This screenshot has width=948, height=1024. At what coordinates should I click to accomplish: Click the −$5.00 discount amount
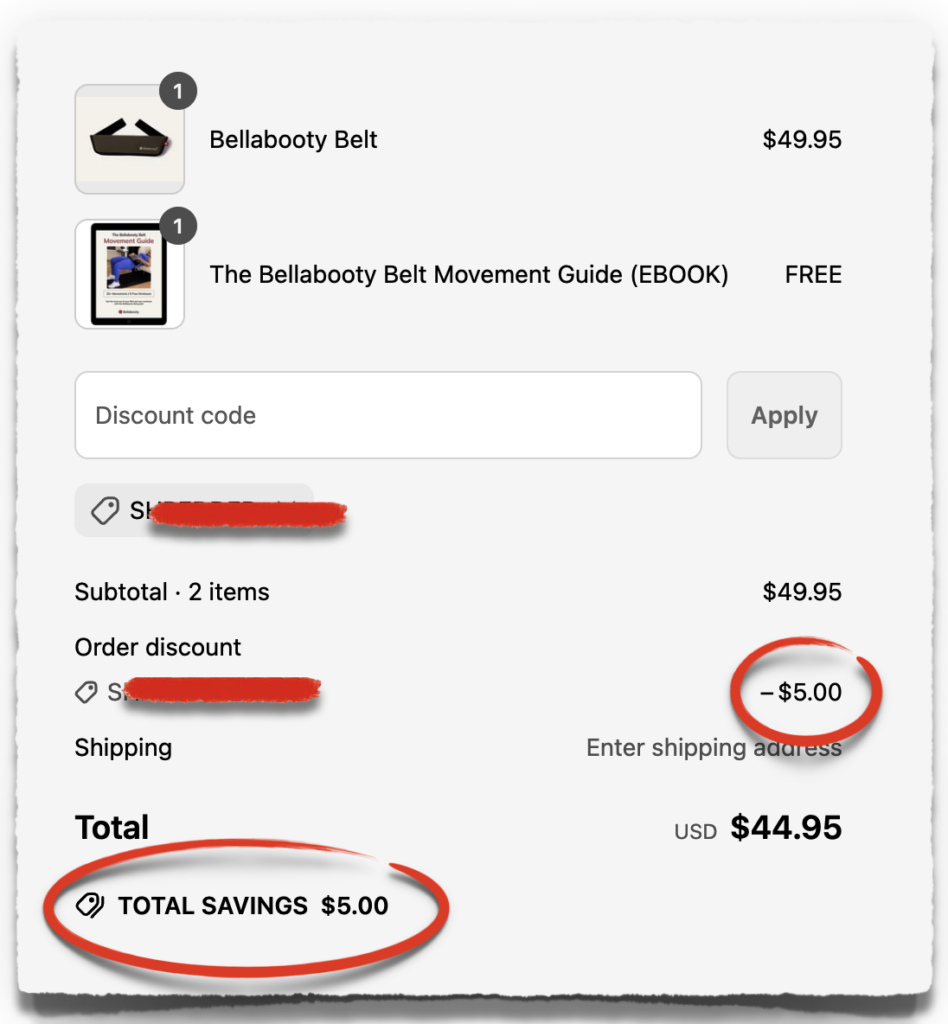point(801,692)
